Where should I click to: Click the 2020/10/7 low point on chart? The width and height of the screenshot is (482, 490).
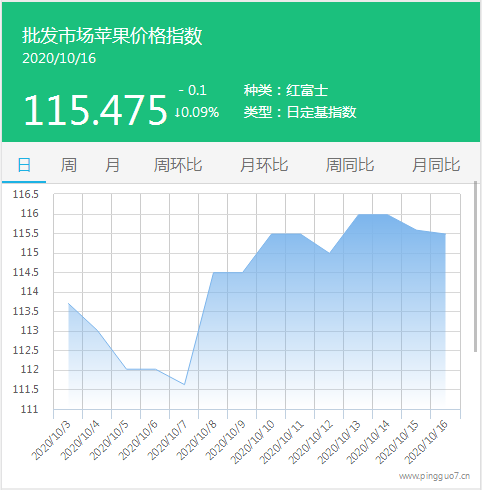[184, 384]
